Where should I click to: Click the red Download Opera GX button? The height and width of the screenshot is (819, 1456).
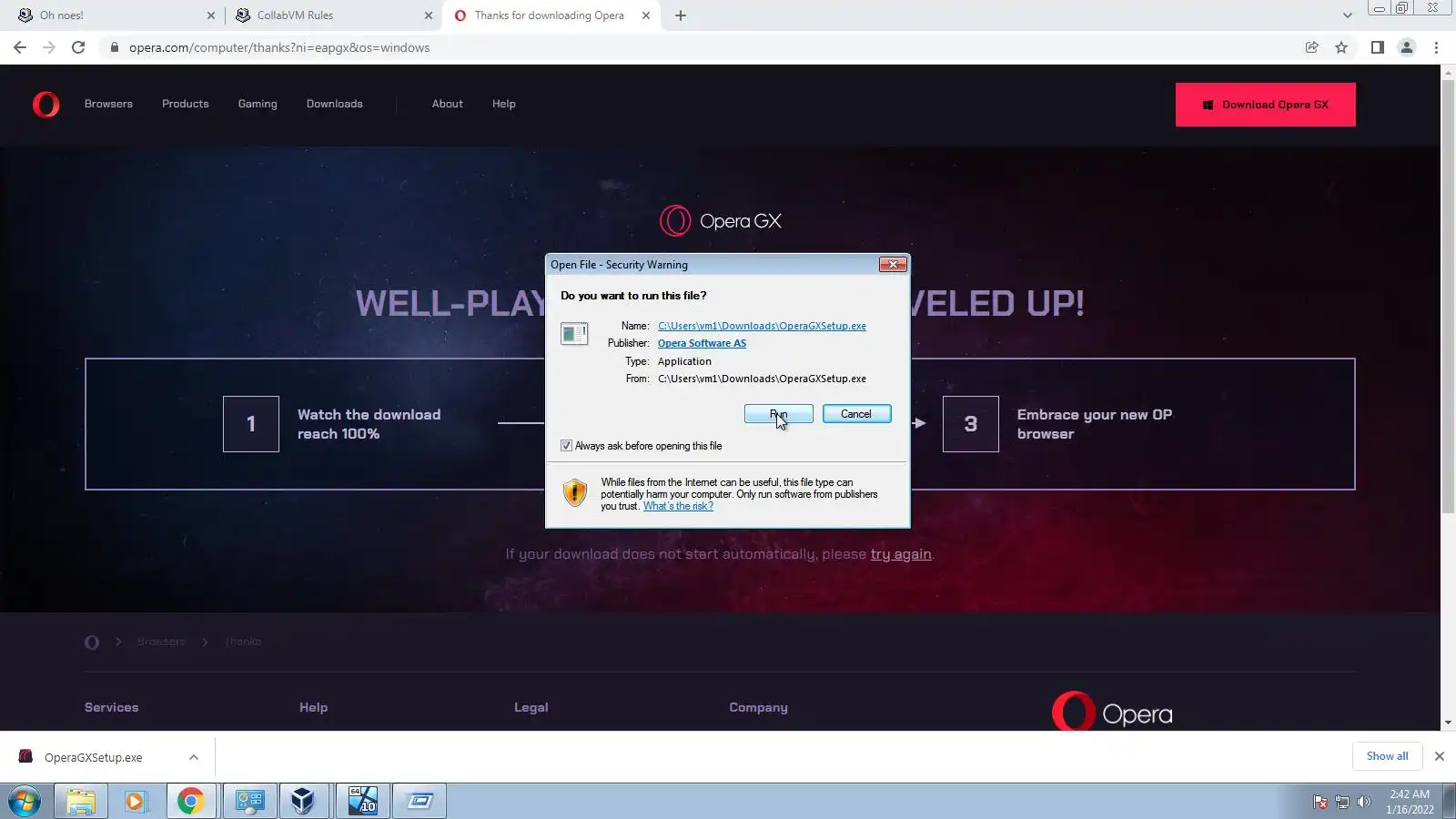click(x=1266, y=105)
